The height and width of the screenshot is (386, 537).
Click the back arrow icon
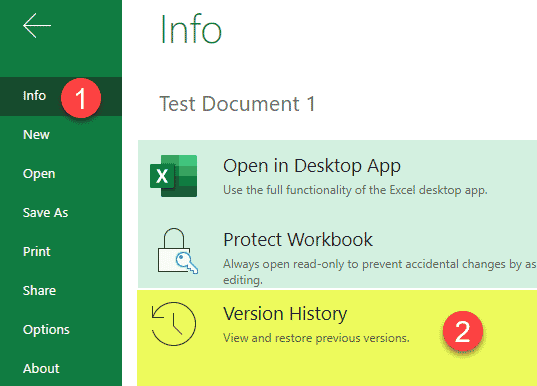click(x=37, y=25)
